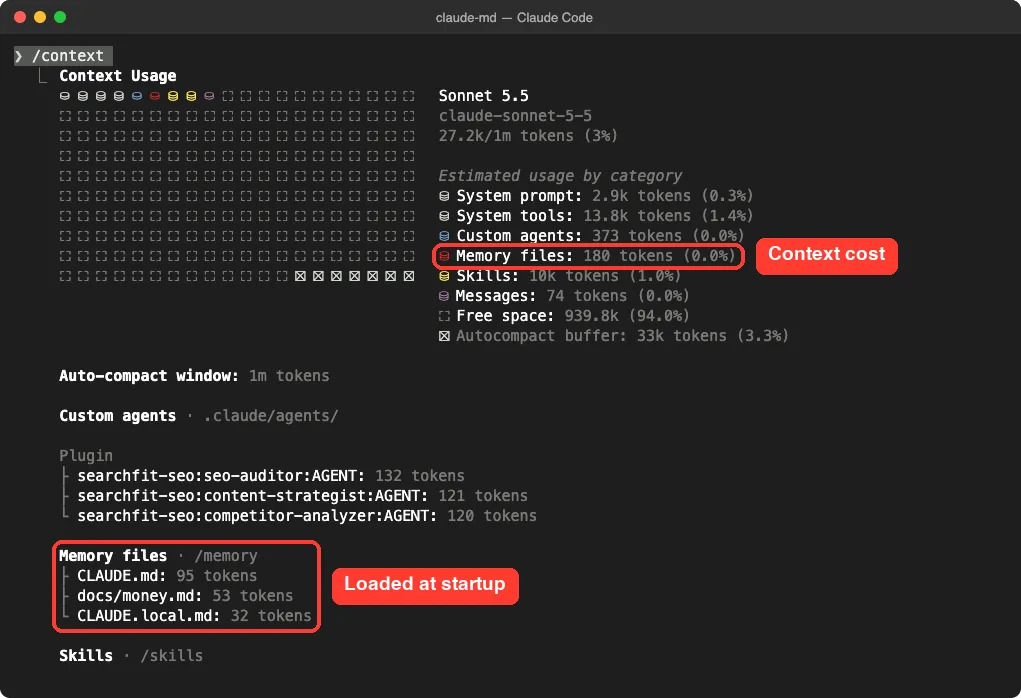The image size is (1021, 698).
Task: Select docs/money.md: 53 tokens entry
Action: click(x=186, y=596)
